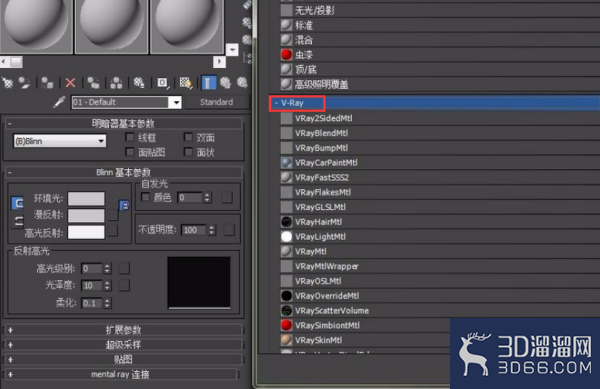Pick material with the eyedropper icon
Screen dimensions: 600x389
(x=59, y=102)
